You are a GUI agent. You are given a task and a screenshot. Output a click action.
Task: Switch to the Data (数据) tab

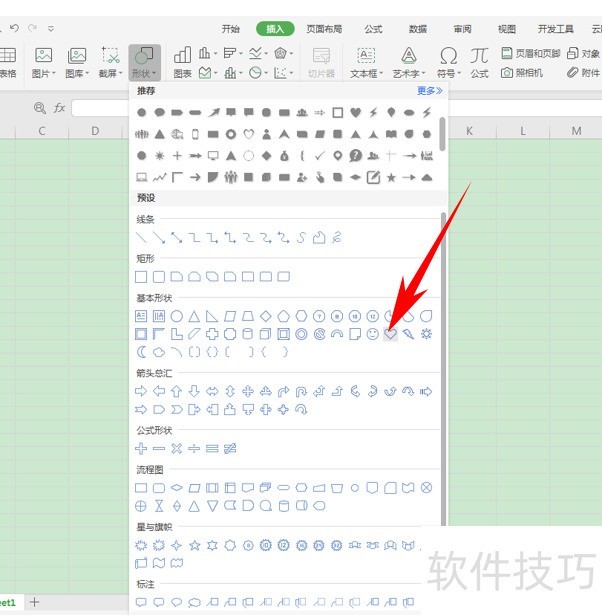[x=418, y=29]
